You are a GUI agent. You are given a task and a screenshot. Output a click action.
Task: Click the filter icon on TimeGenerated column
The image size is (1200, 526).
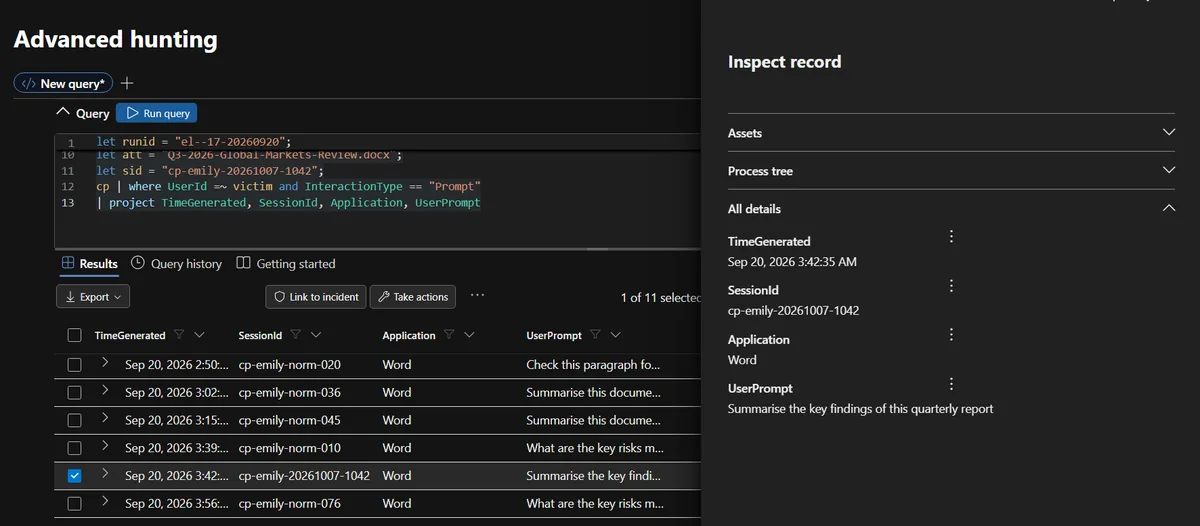tap(179, 335)
